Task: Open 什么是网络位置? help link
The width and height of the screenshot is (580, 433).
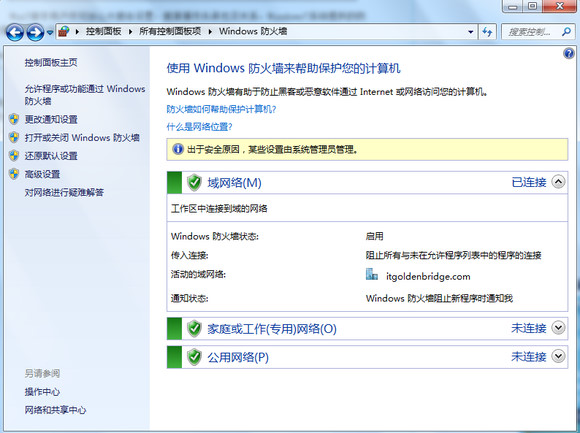Action: [199, 127]
